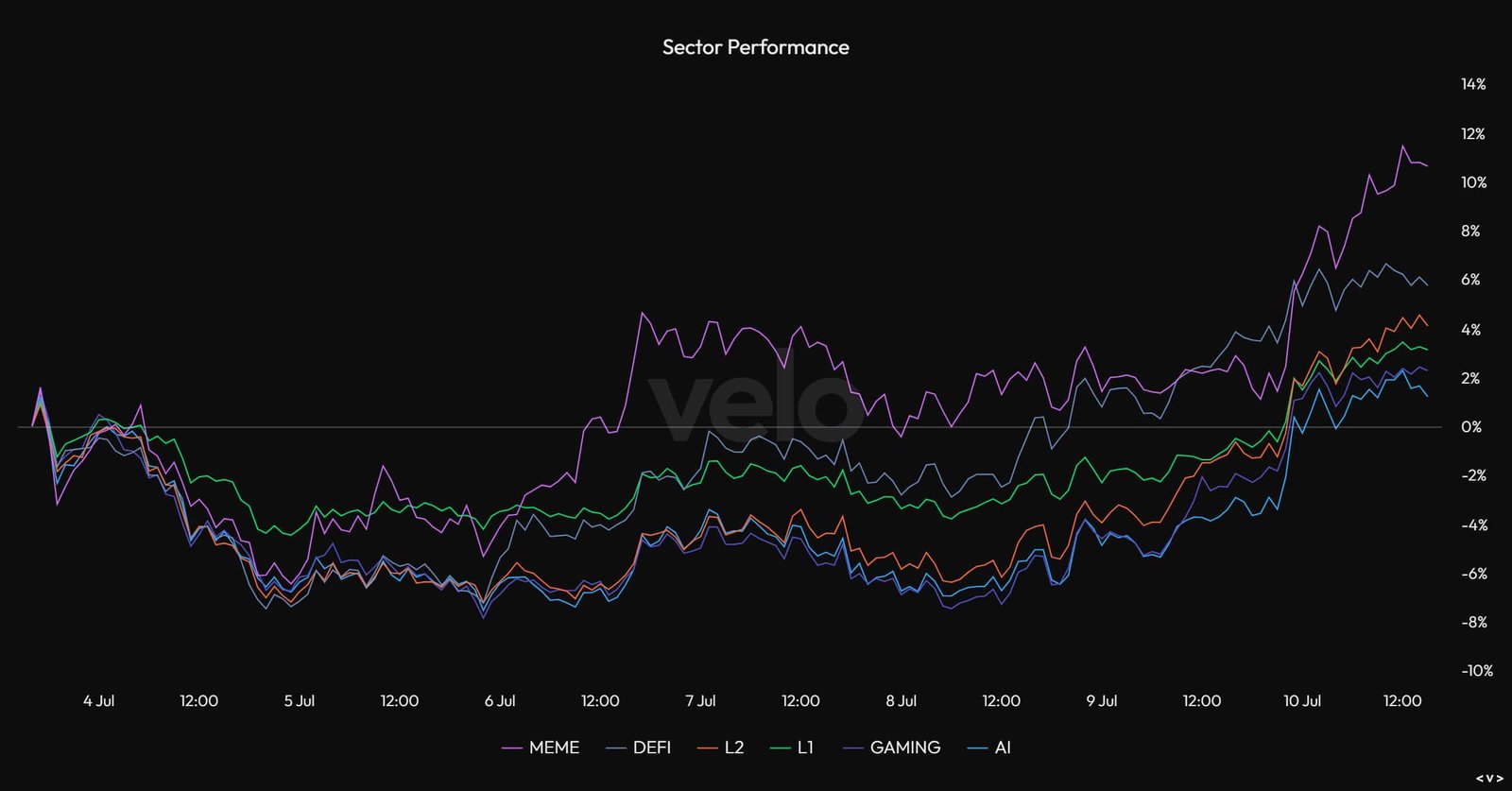The width and height of the screenshot is (1512, 791).
Task: Click the 0% y-axis label
Action: click(1470, 427)
